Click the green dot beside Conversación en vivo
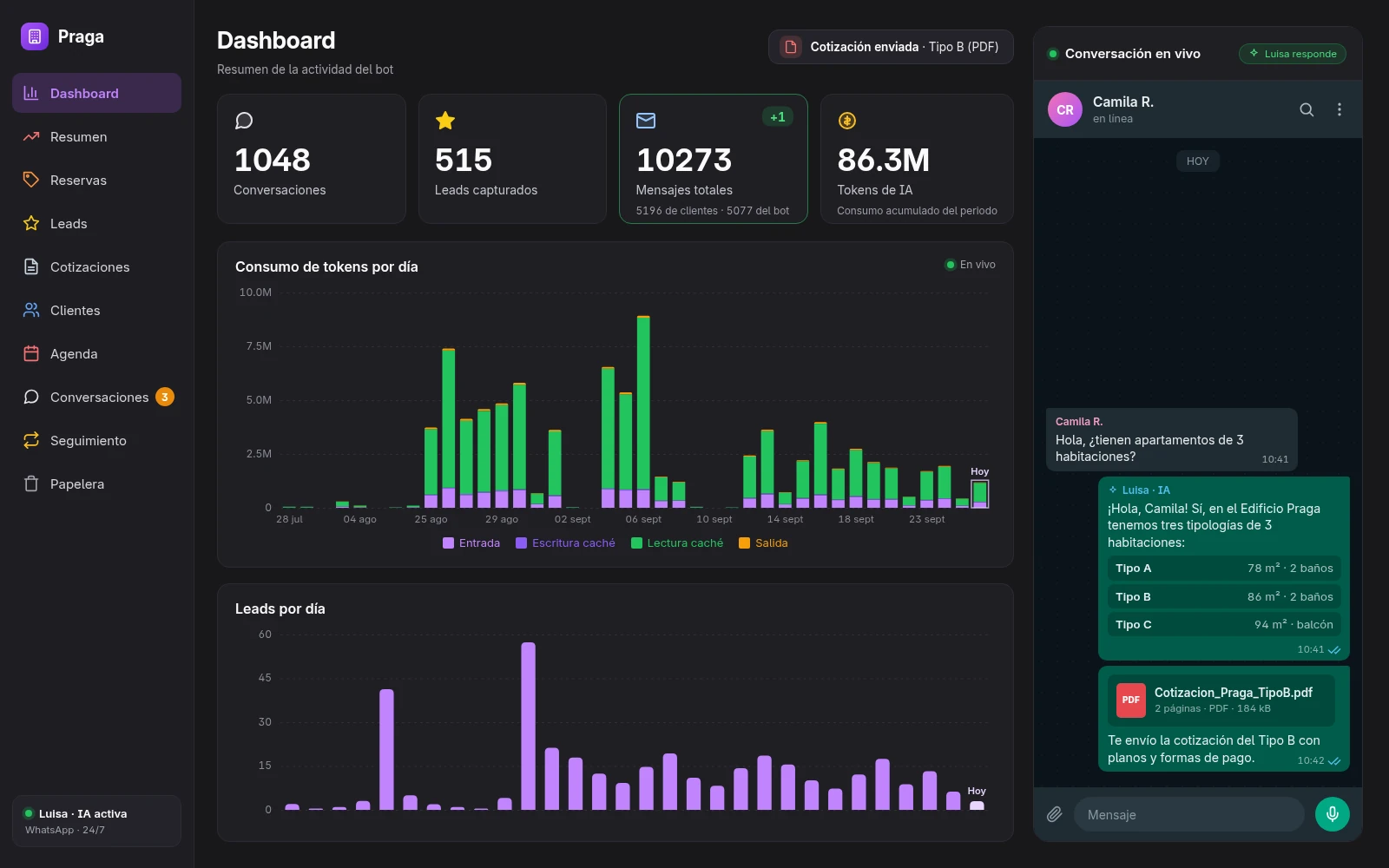Viewport: 1389px width, 868px height. 1053,54
